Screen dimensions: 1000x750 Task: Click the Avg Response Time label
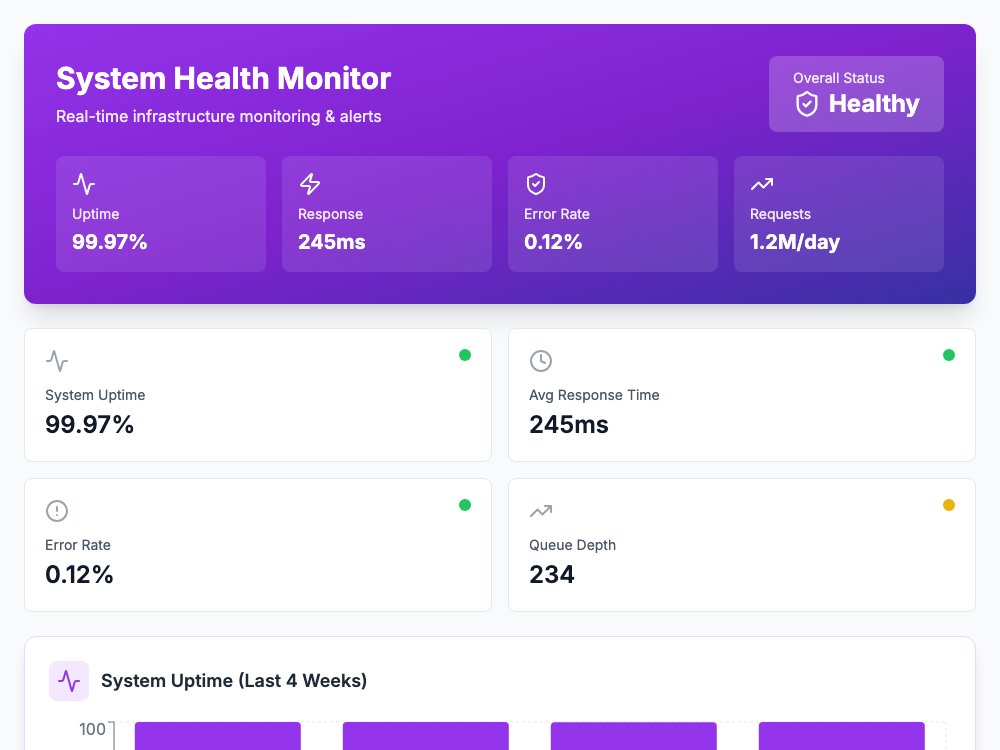pyautogui.click(x=594, y=395)
